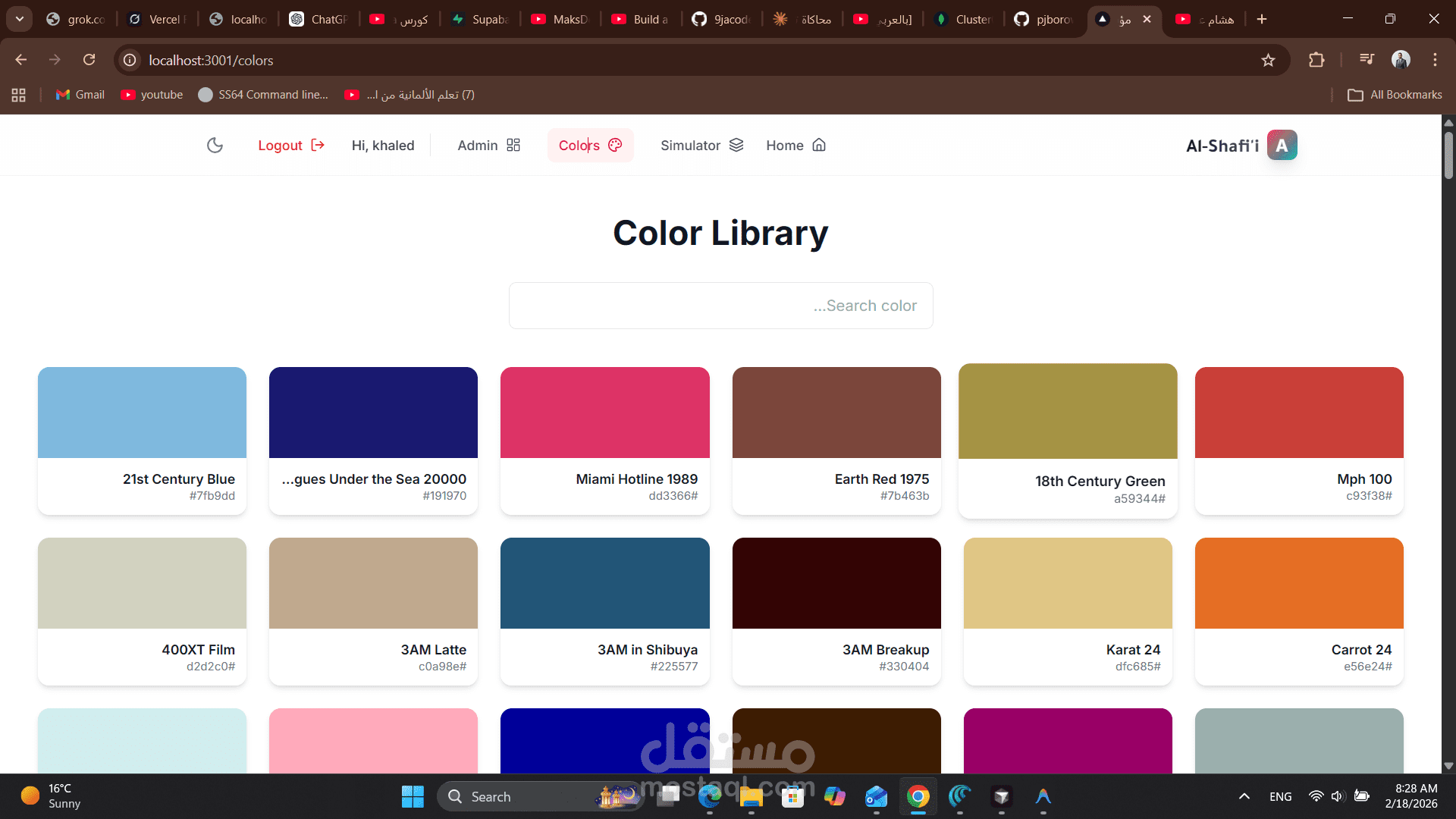Bookmark this page with star icon
The height and width of the screenshot is (819, 1456).
pyautogui.click(x=1268, y=60)
